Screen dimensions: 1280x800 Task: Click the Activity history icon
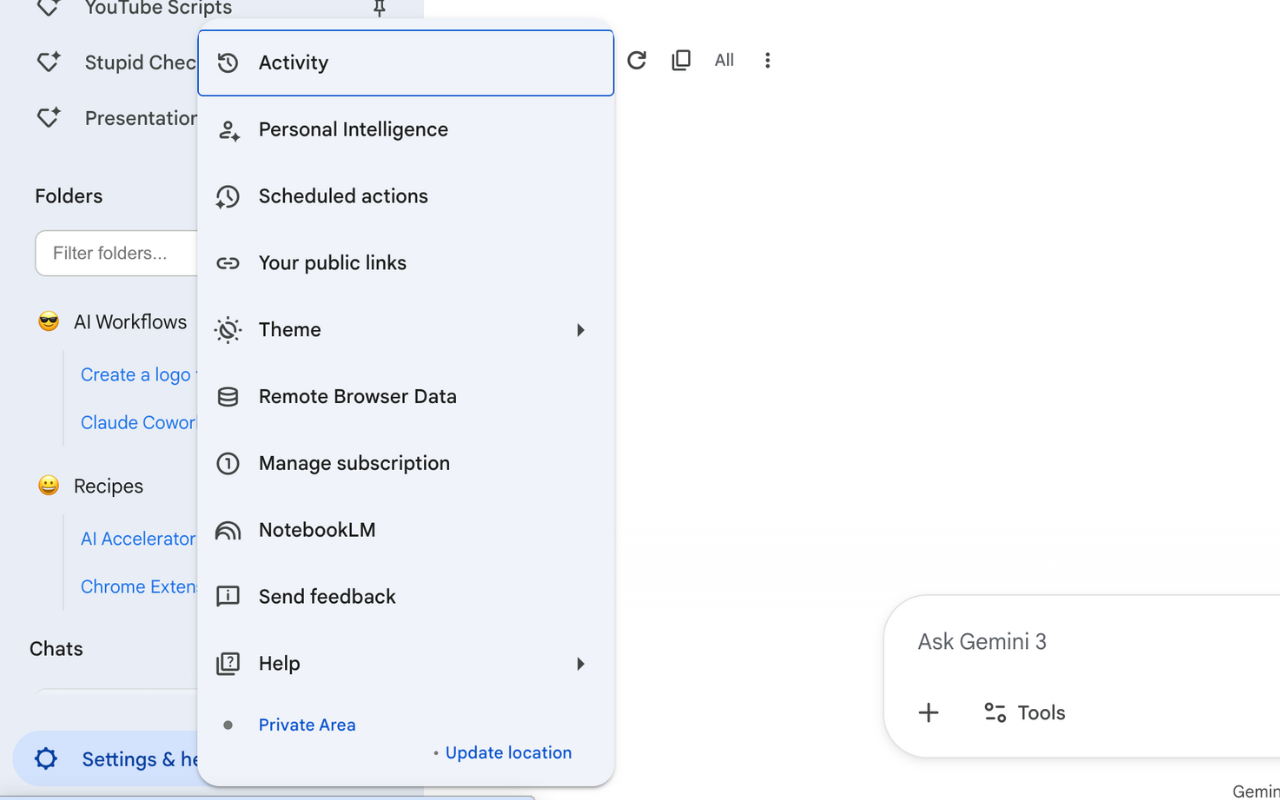(x=228, y=62)
